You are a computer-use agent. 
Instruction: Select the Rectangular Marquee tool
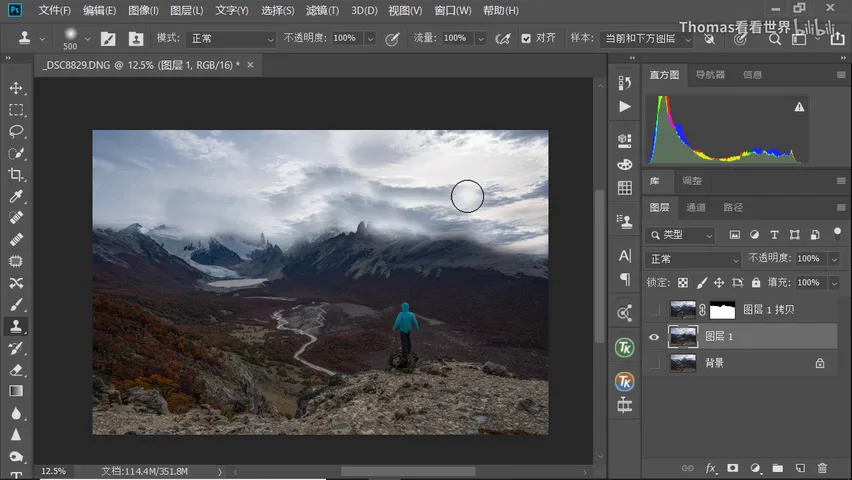16,110
